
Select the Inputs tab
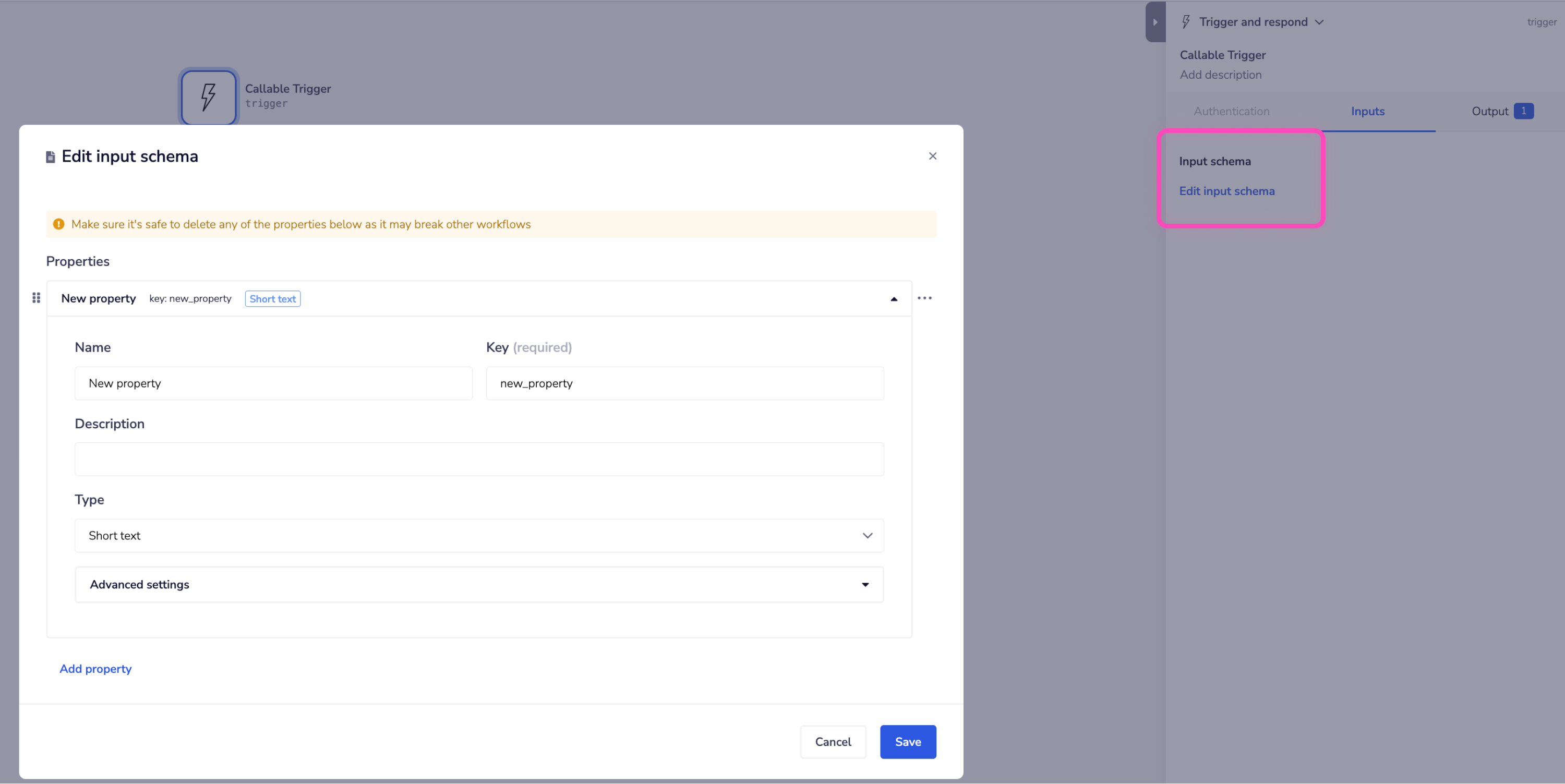click(1368, 111)
